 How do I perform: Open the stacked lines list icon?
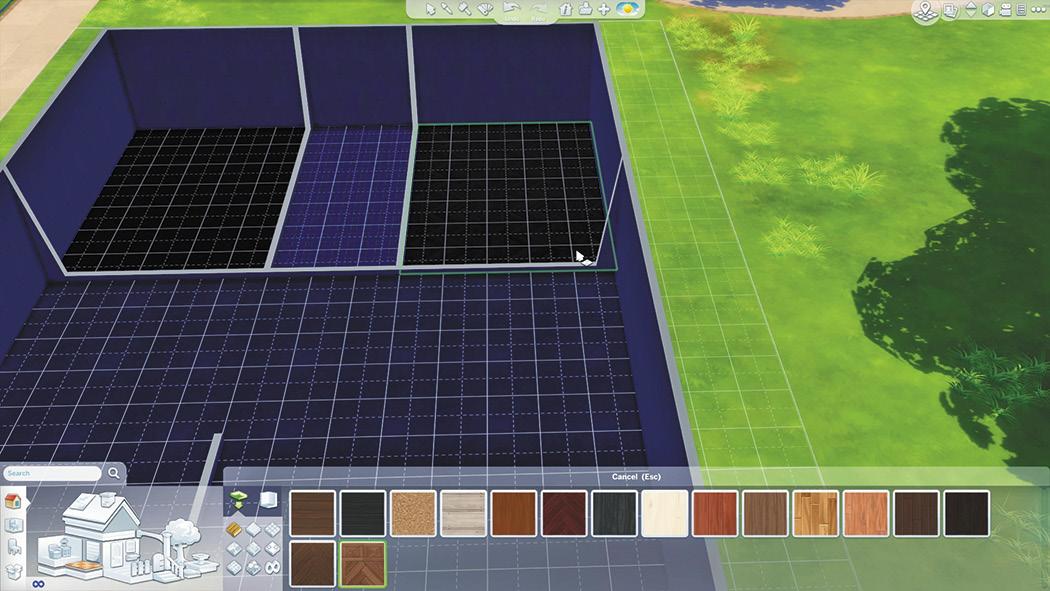click(x=1021, y=10)
